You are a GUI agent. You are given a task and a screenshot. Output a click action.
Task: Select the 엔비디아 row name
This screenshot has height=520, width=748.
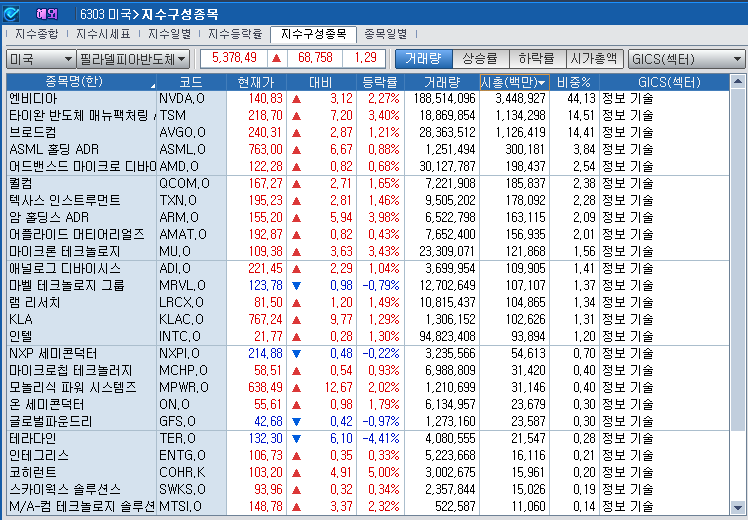click(33, 98)
